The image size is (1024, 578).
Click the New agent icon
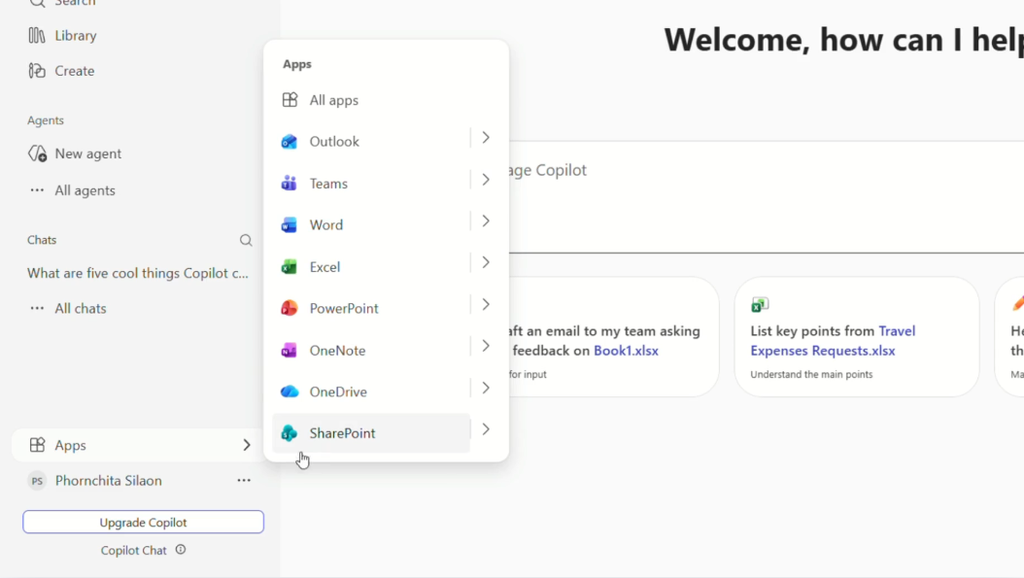click(37, 153)
